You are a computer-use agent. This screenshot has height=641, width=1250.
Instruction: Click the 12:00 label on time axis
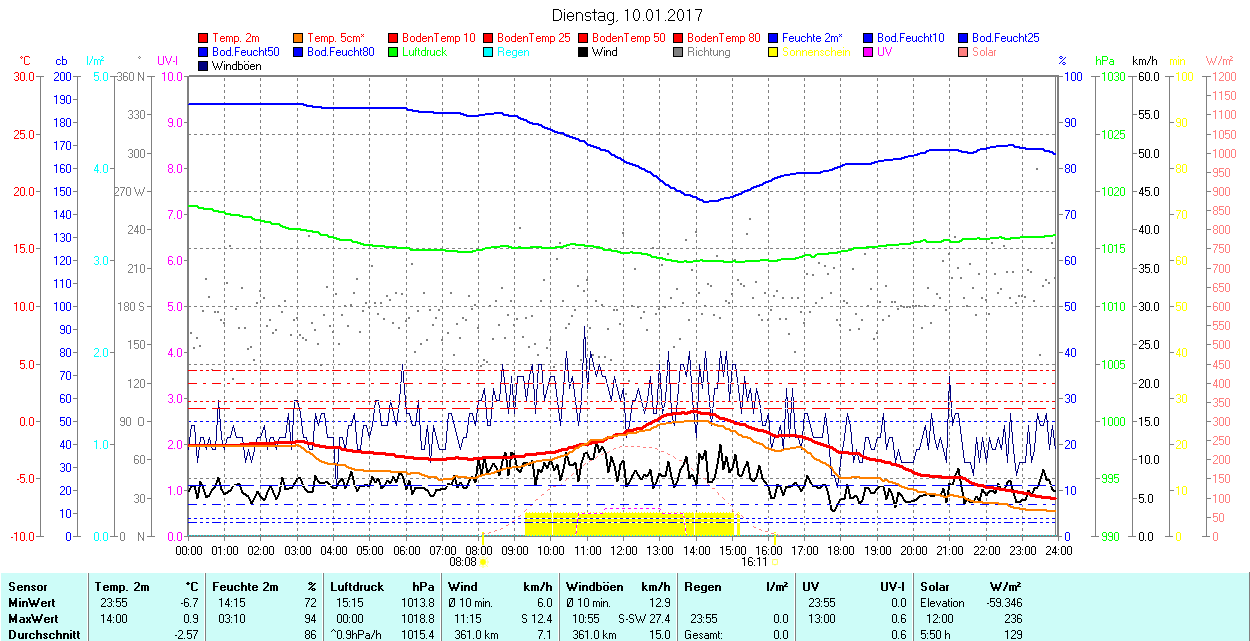624,550
